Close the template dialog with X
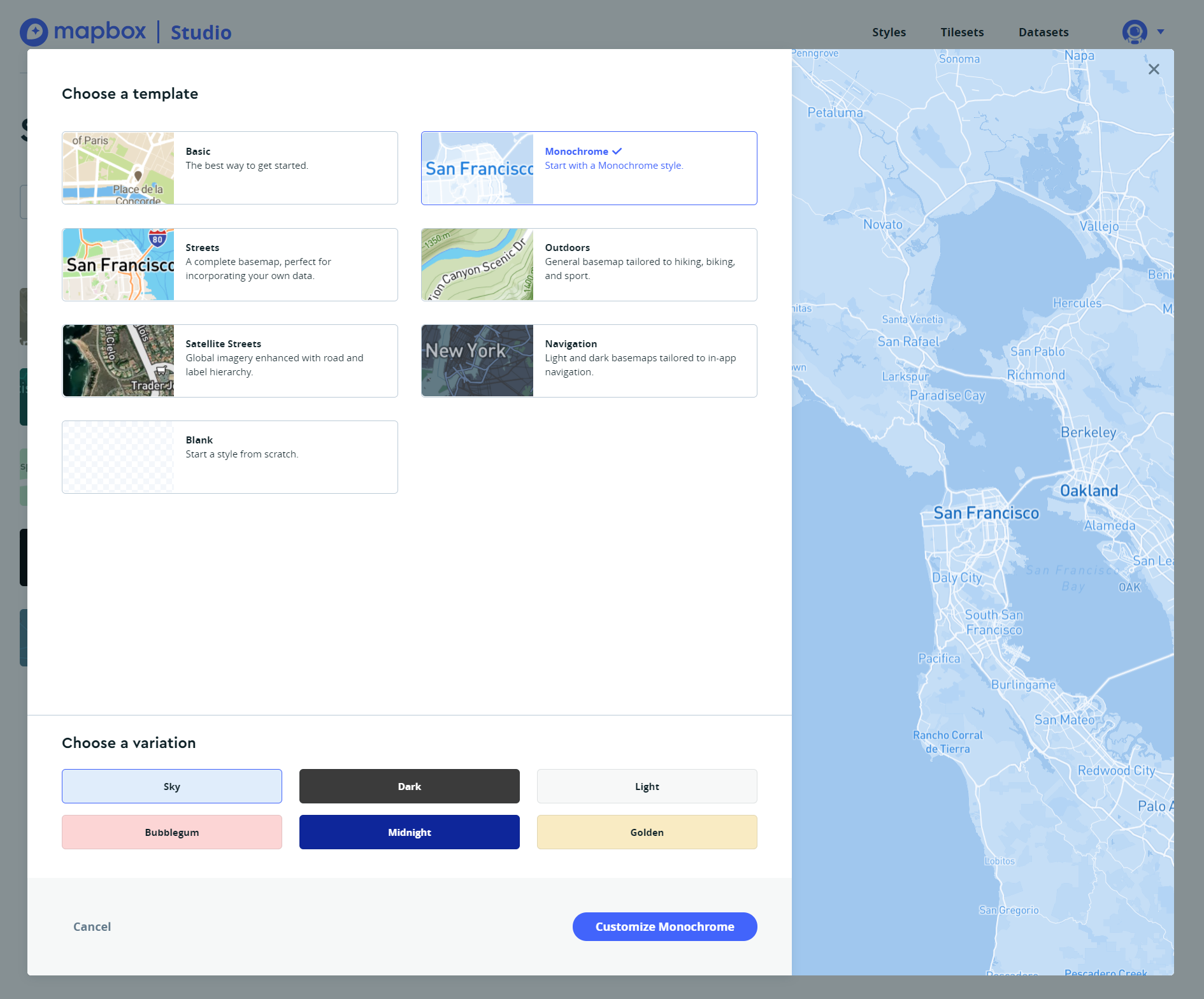 click(1154, 69)
